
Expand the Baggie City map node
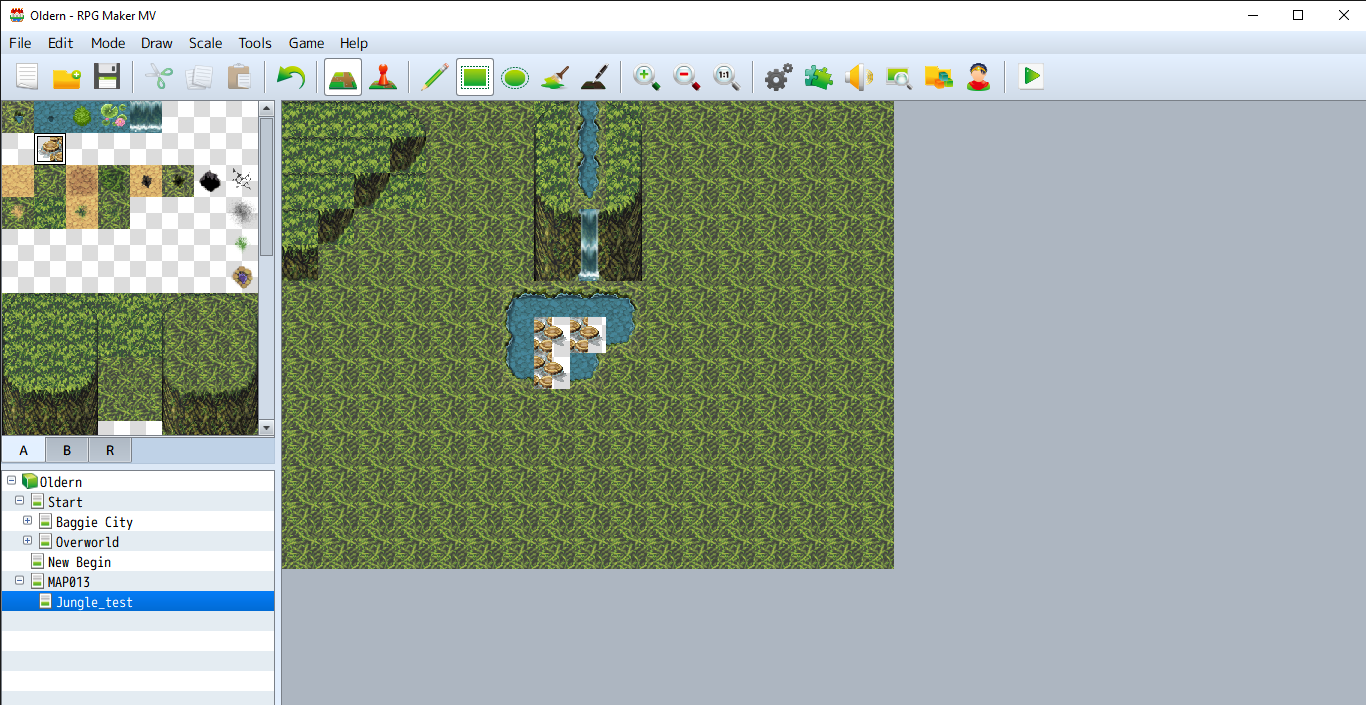pyautogui.click(x=27, y=521)
